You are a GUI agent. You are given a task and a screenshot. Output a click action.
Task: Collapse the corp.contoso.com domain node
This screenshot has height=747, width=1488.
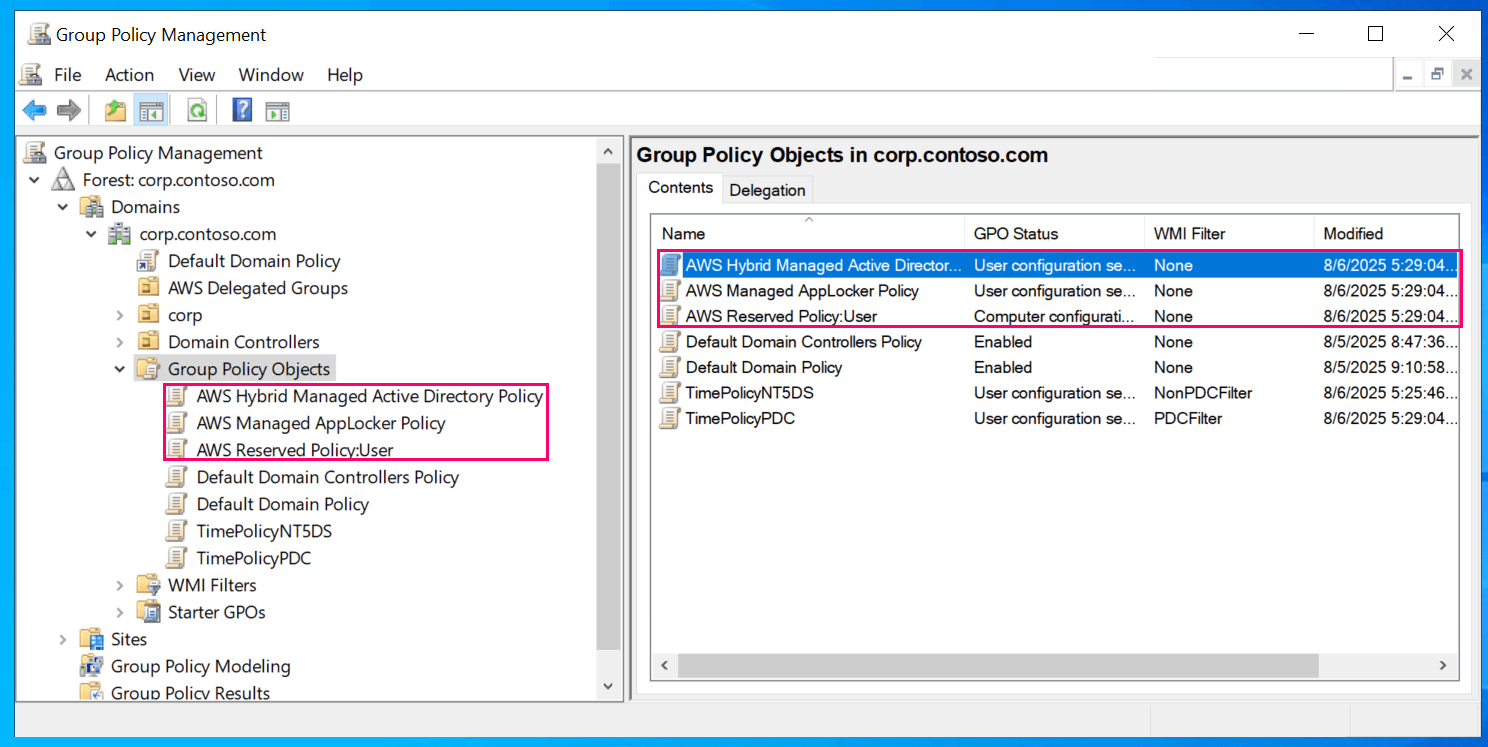92,234
